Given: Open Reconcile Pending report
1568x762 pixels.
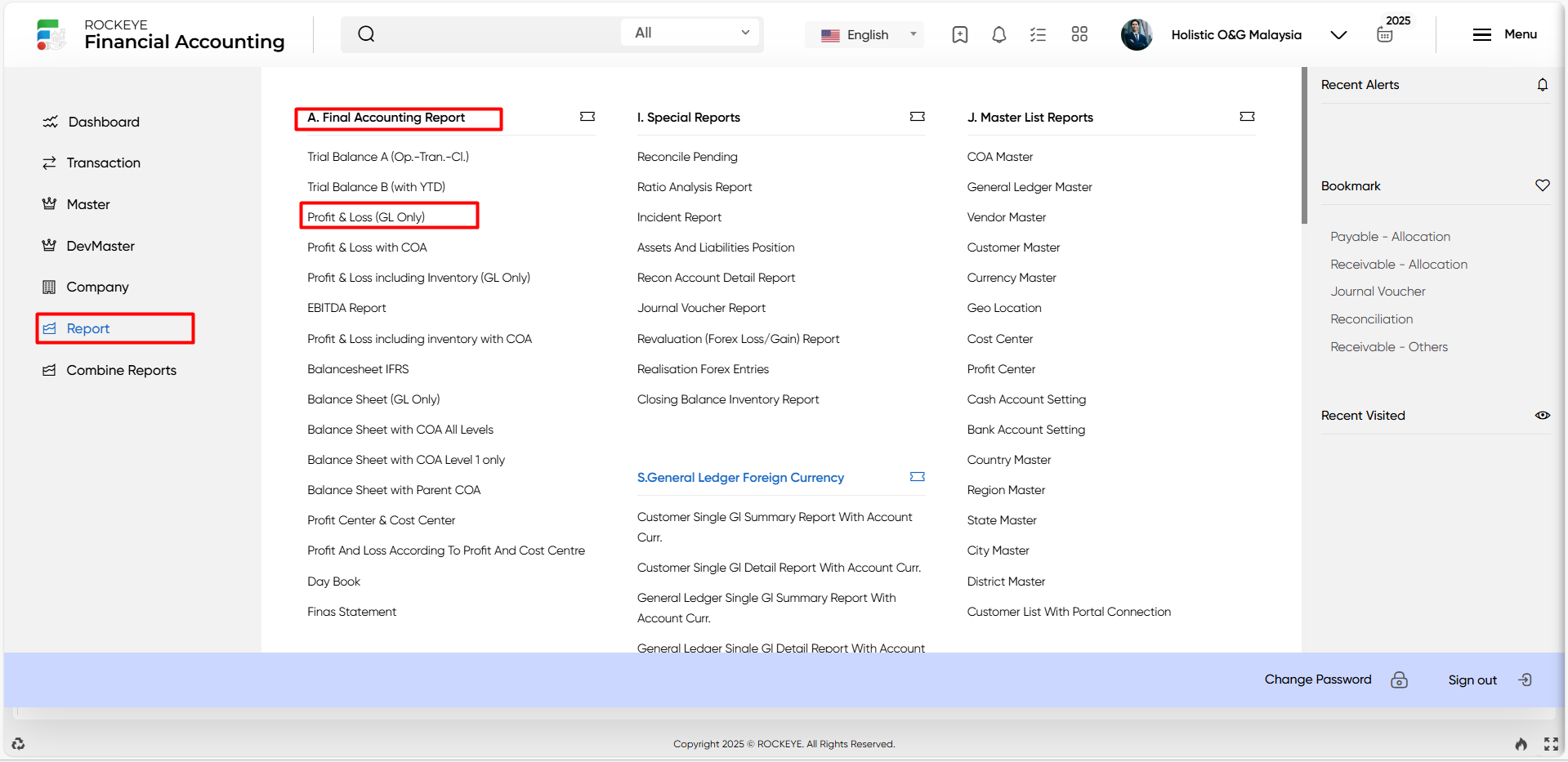Looking at the screenshot, I should click(x=687, y=157).
